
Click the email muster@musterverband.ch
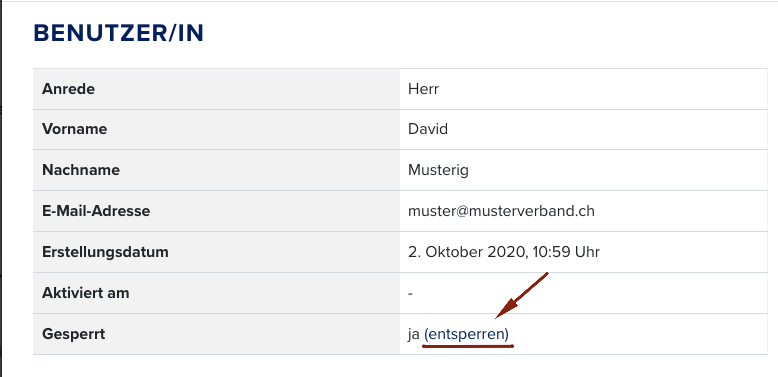point(501,211)
